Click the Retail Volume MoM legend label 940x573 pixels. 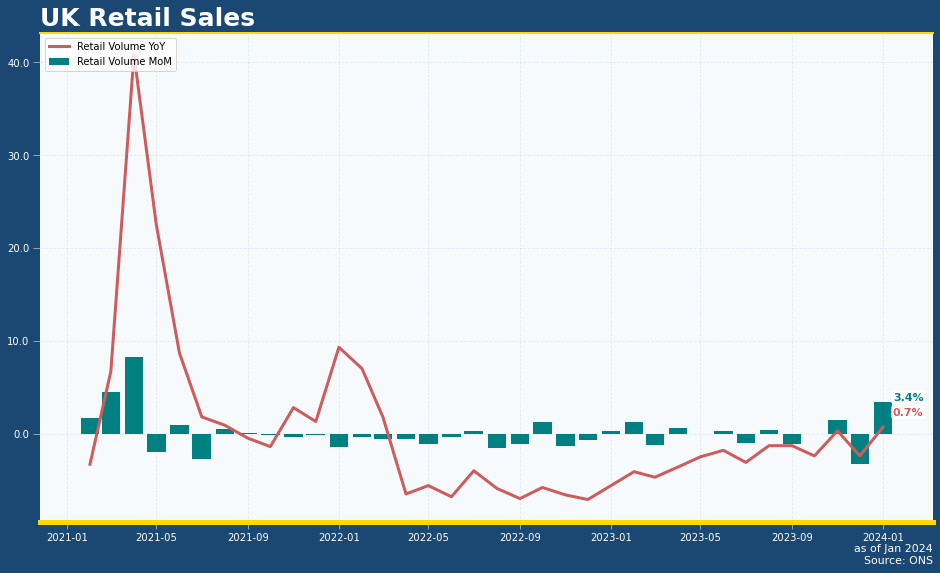tap(124, 62)
